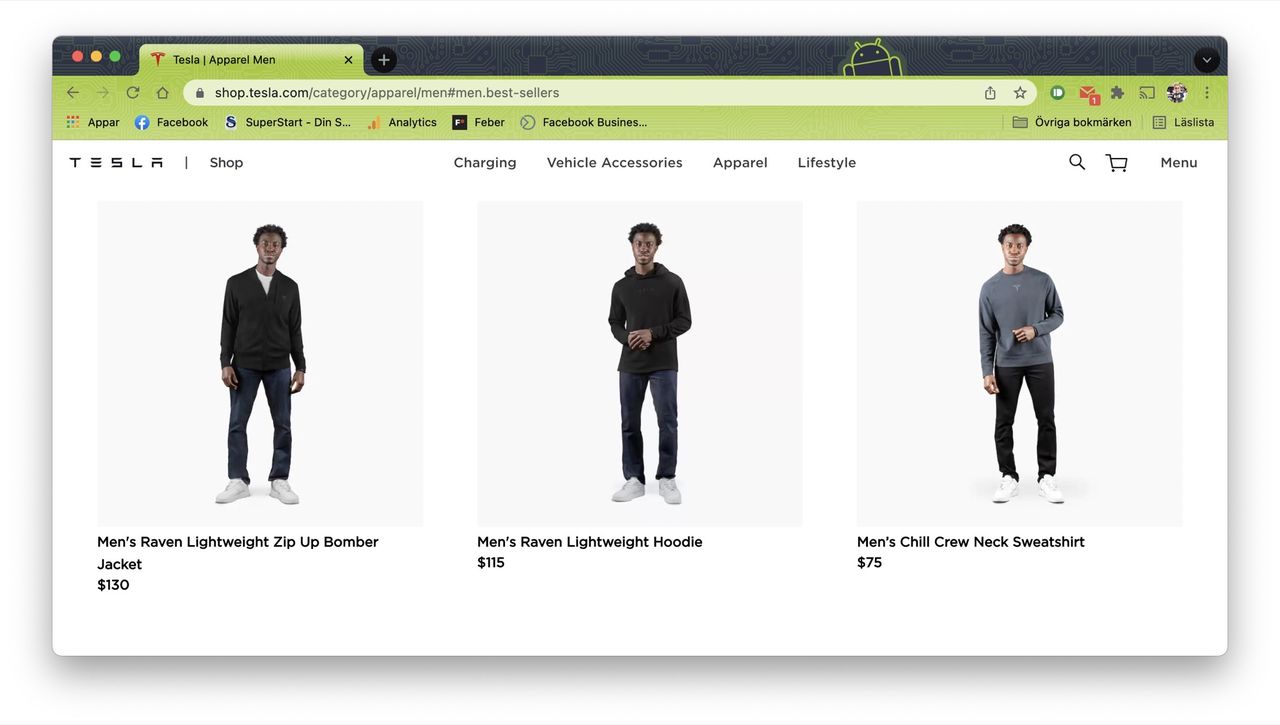This screenshot has height=725, width=1280.
Task: Expand the tab search chevron dropdown
Action: [x=1207, y=60]
